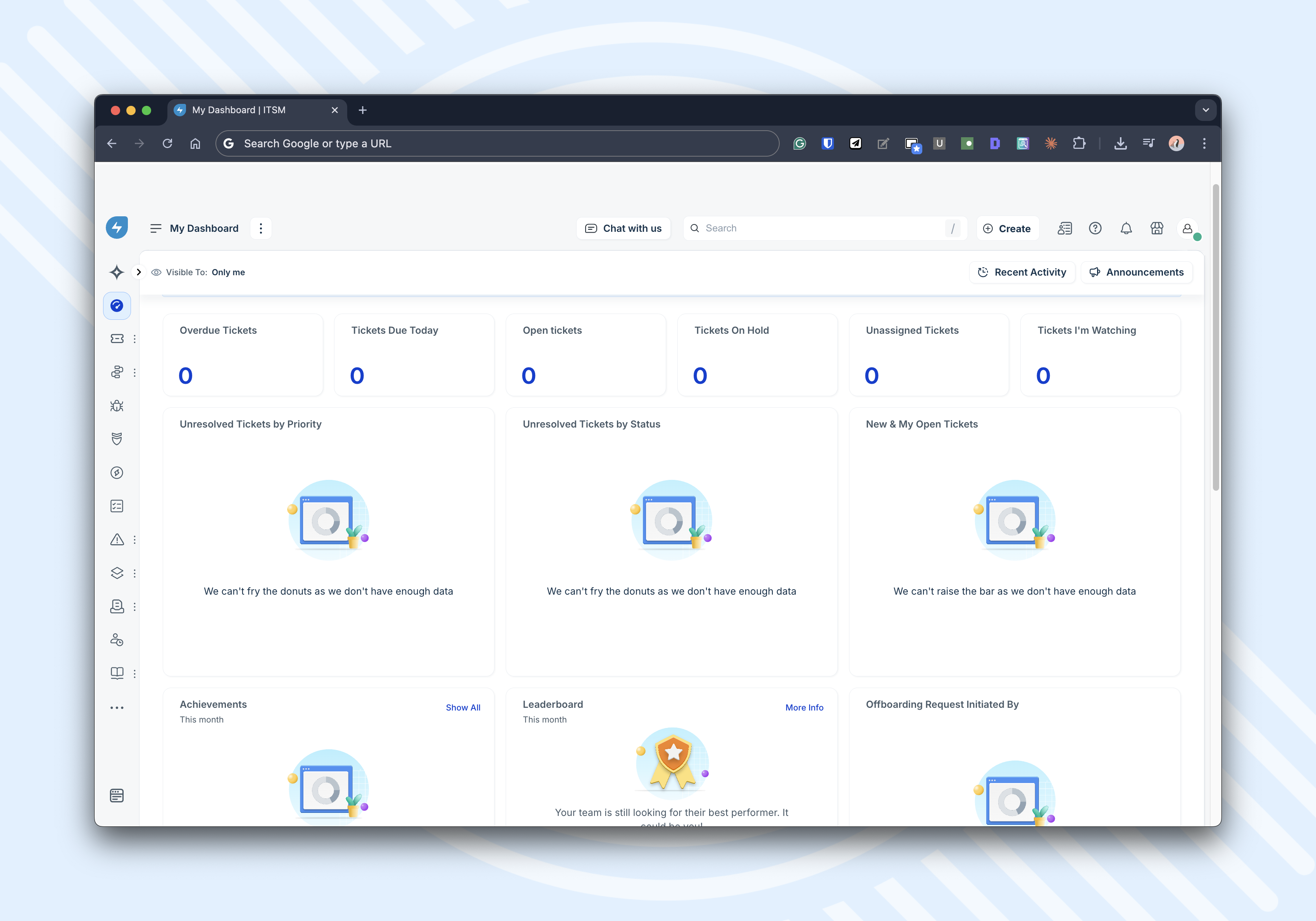This screenshot has width=1316, height=921.
Task: Click the ellipsis to show more sidebar items
Action: (x=117, y=707)
